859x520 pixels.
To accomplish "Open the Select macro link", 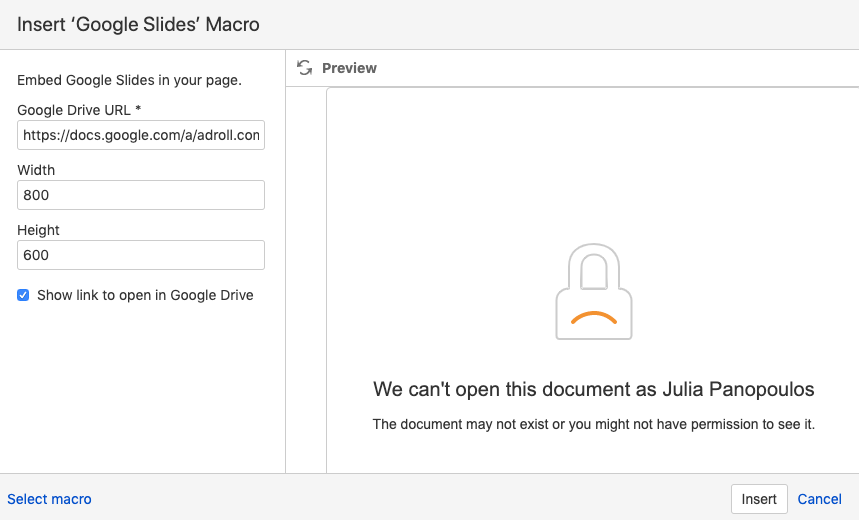I will [x=49, y=499].
